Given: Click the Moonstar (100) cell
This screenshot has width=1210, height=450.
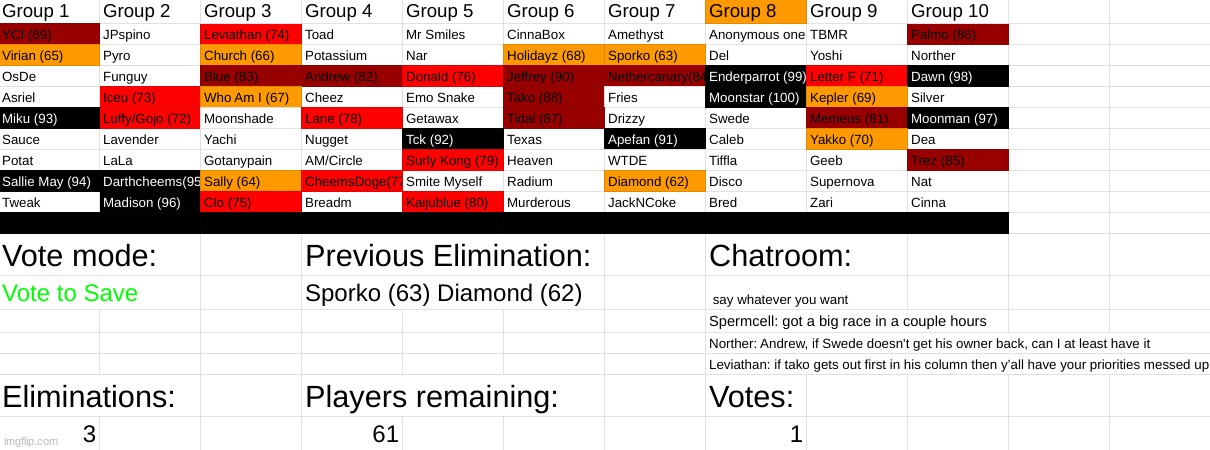Looking at the screenshot, I should [x=755, y=98].
